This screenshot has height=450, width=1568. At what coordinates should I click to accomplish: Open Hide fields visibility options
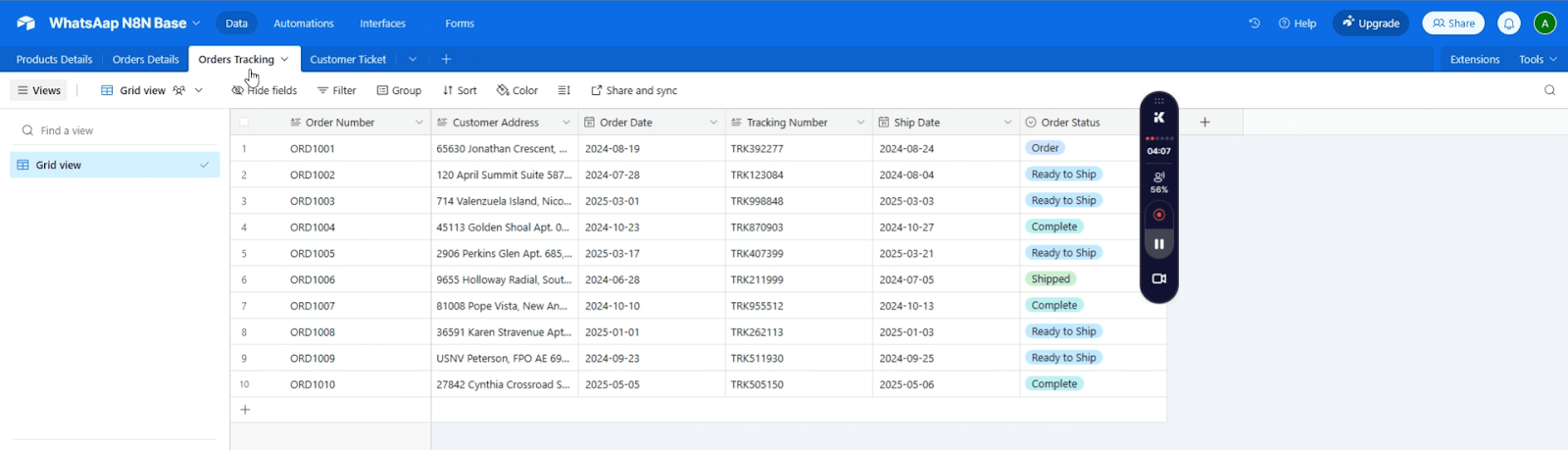(x=265, y=90)
